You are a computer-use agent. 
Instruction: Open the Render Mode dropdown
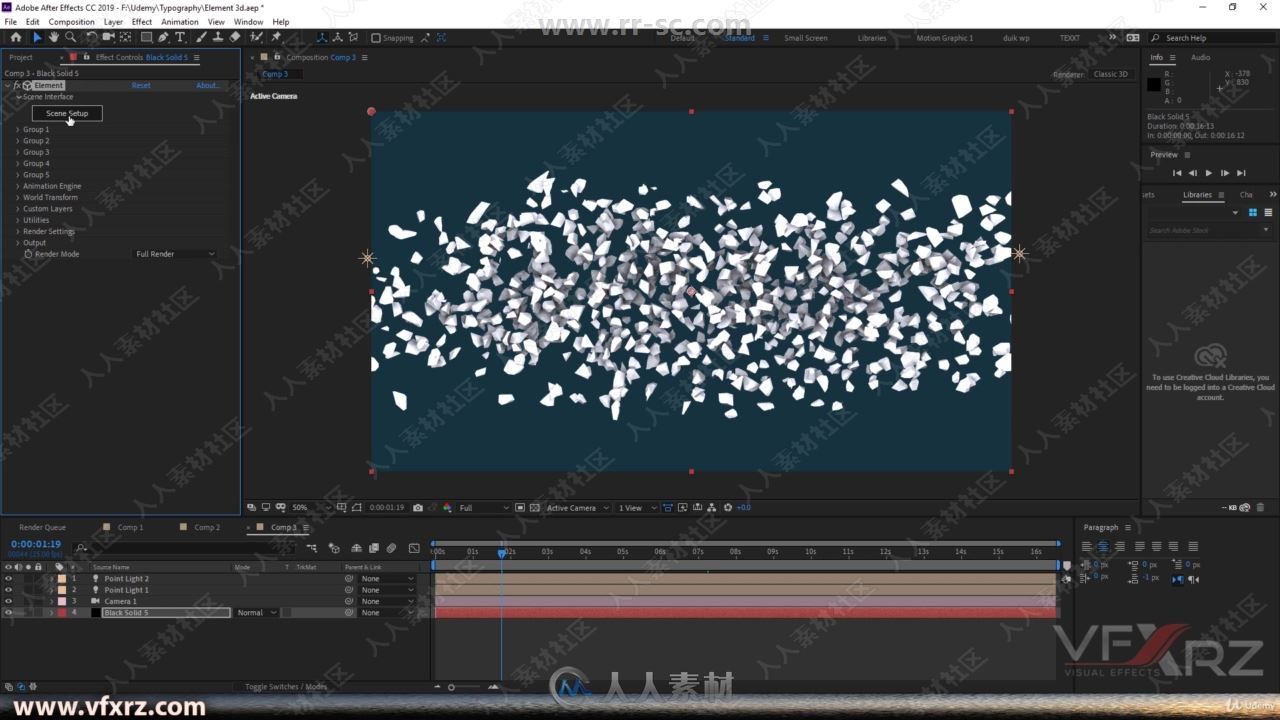coord(176,254)
